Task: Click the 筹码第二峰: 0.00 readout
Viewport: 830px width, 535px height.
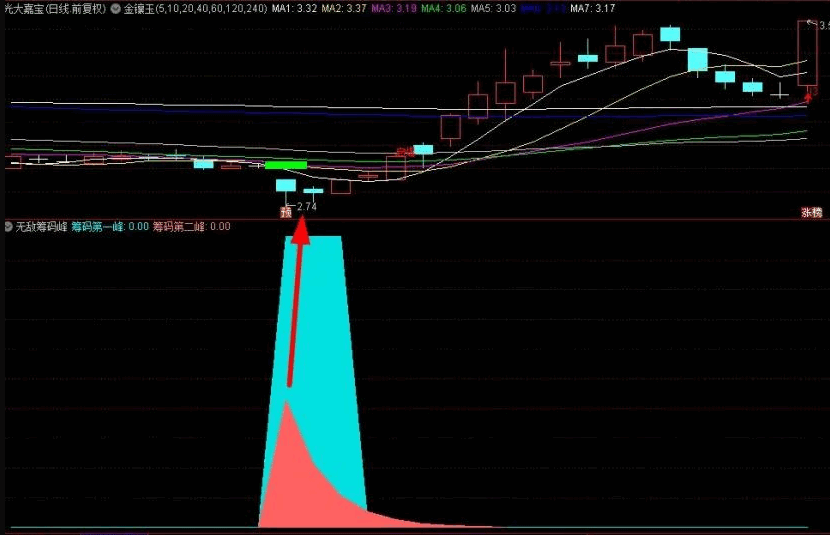Action: 192,226
